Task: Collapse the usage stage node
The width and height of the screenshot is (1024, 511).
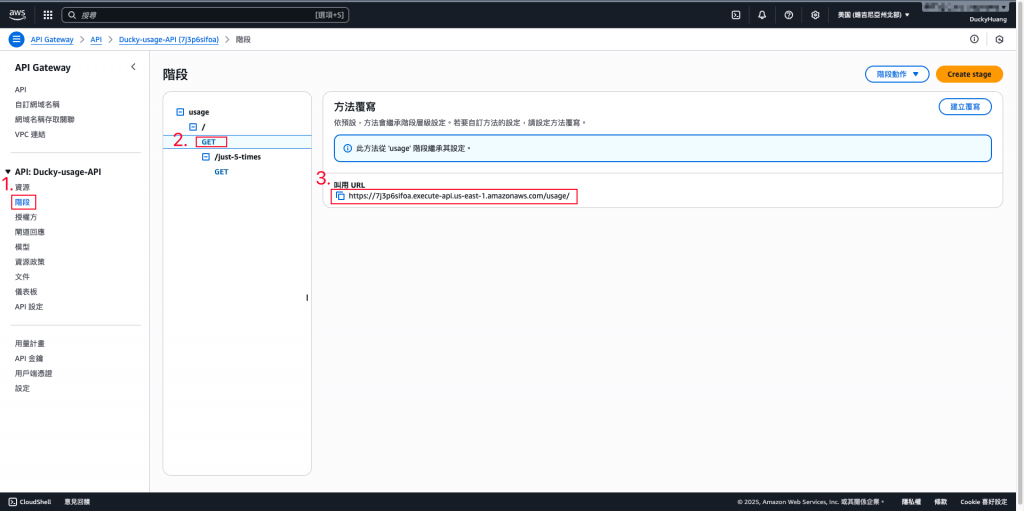Action: click(x=180, y=112)
